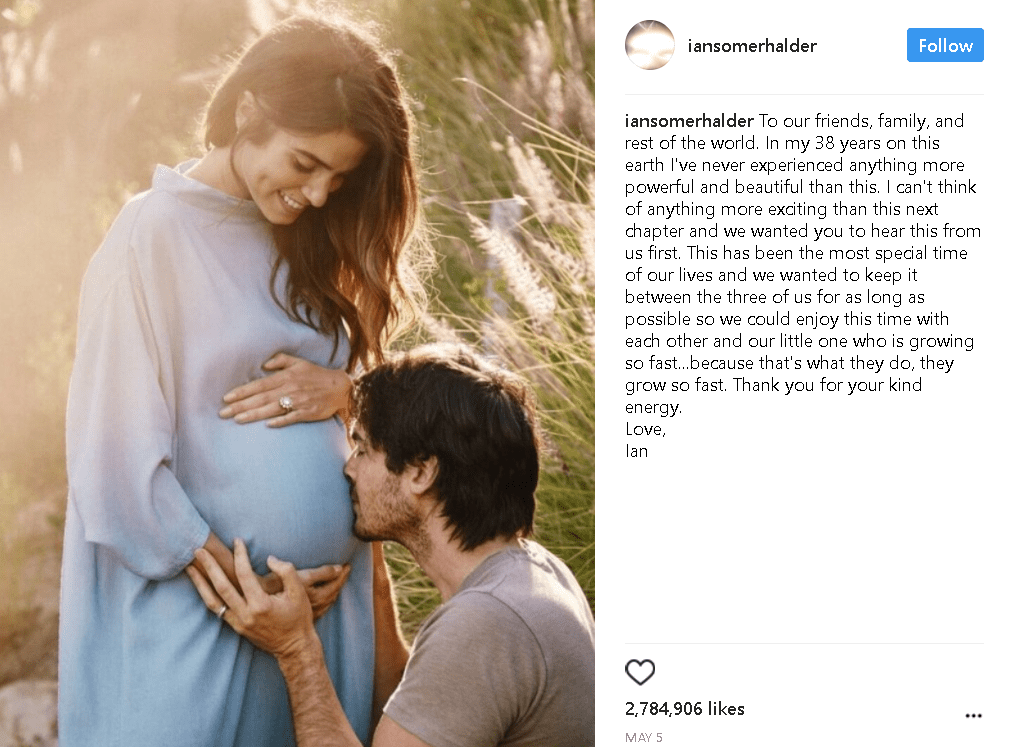This screenshot has height=747, width=1010.
Task: Click the diamond ring on woman's hand
Action: coord(285,404)
